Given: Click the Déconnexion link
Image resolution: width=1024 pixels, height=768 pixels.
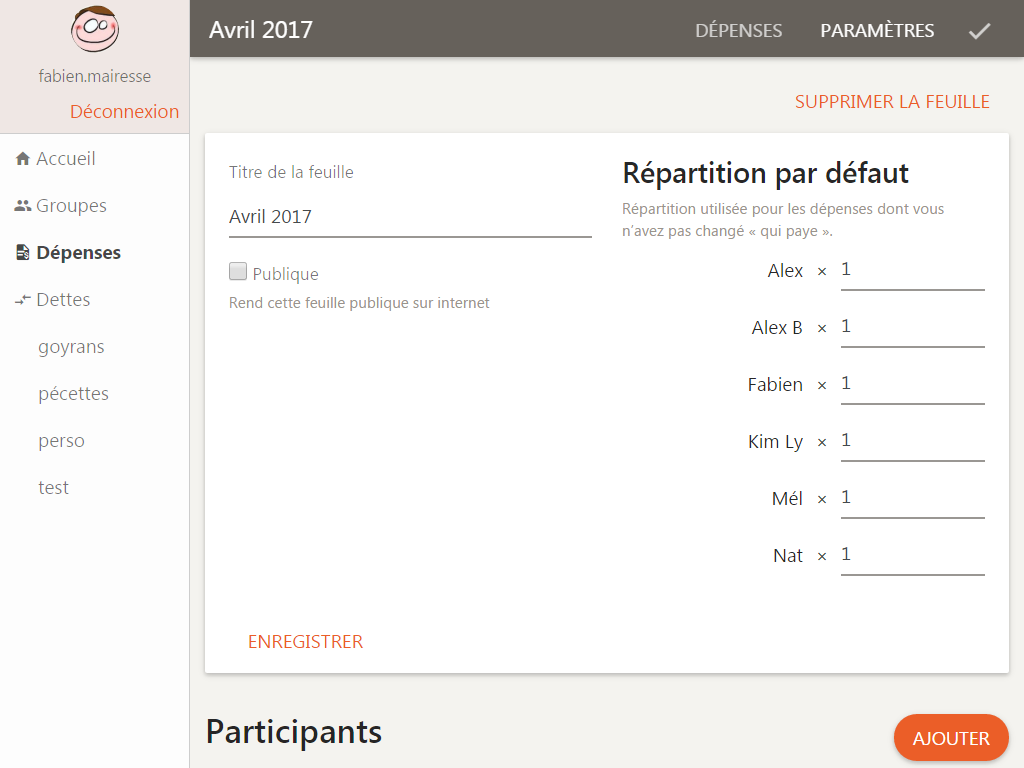Looking at the screenshot, I should coord(124,112).
